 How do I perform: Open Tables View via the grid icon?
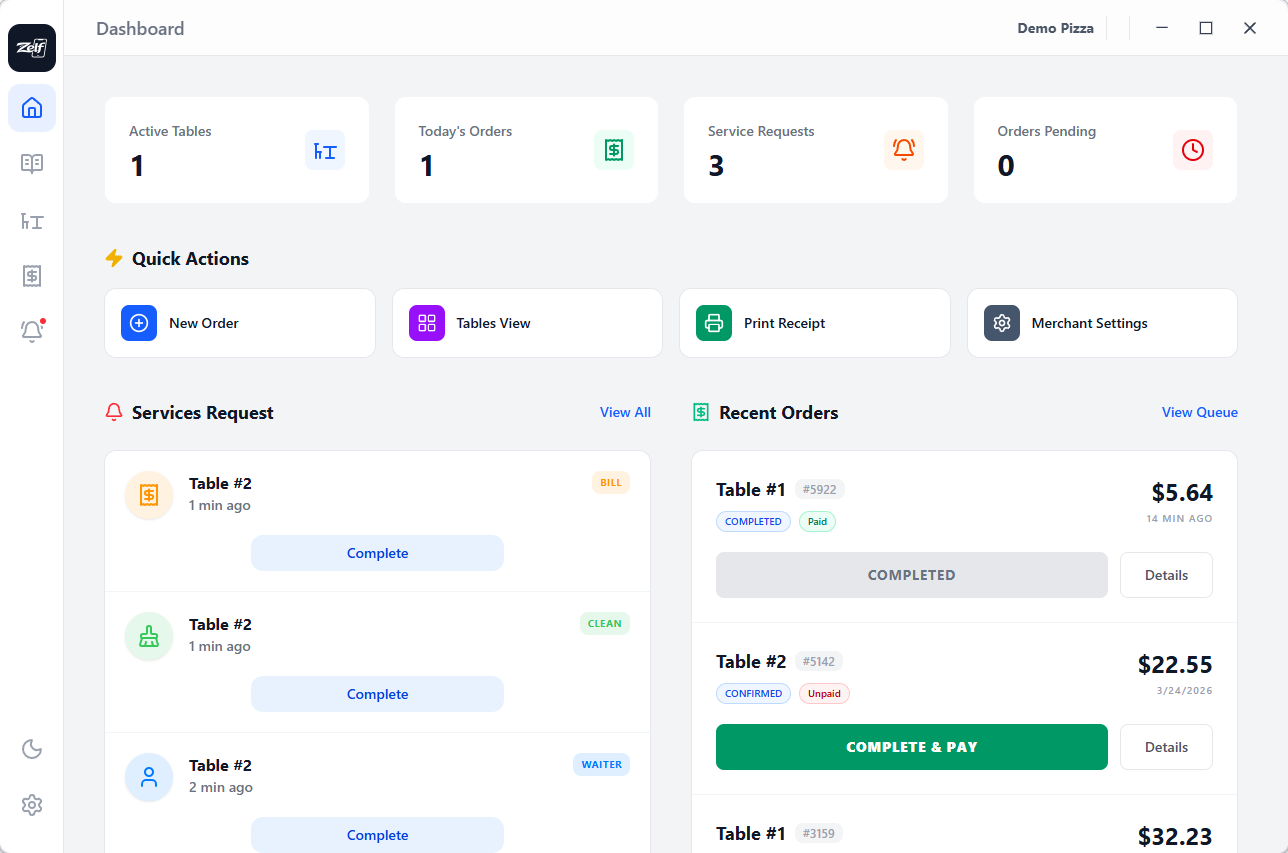426,323
